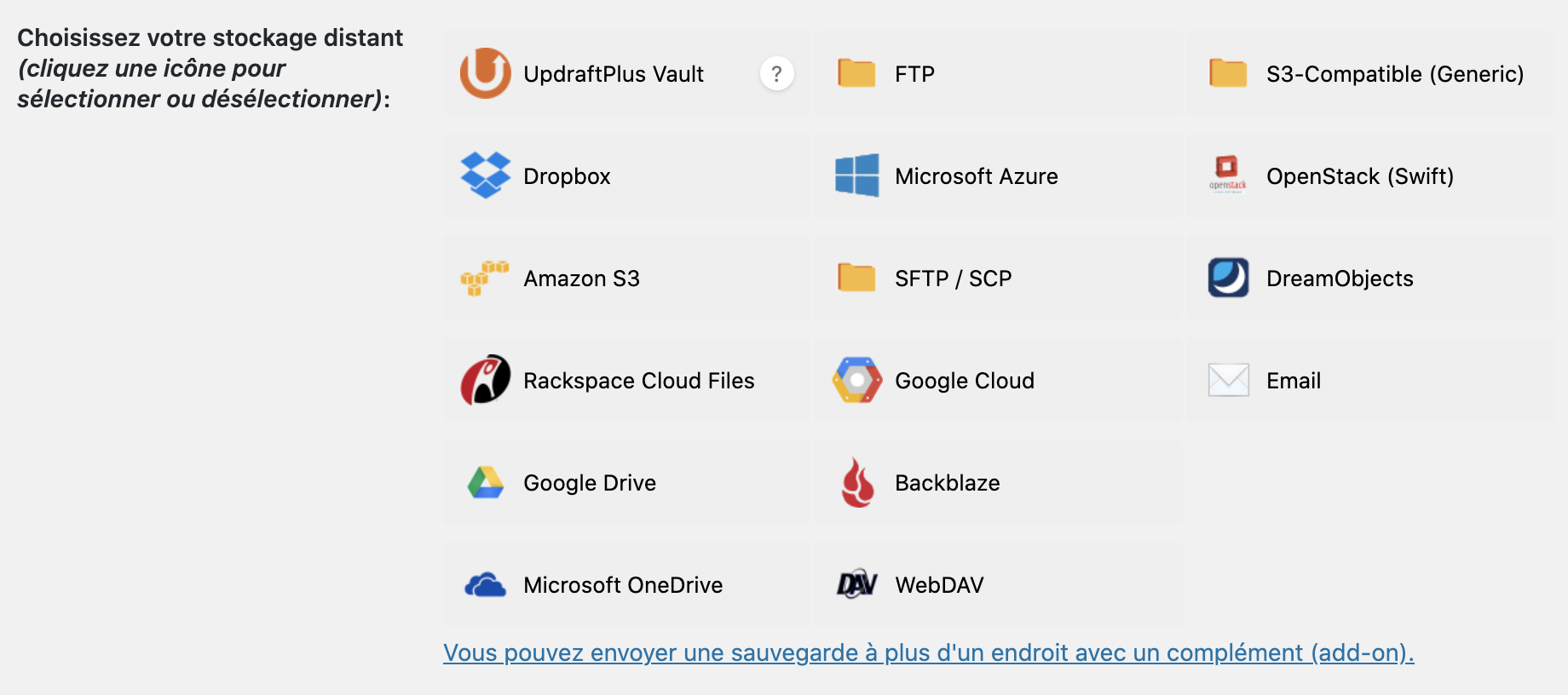This screenshot has width=1568, height=695.
Task: Toggle S3-Compatible (Generic) storage selection
Action: pyautogui.click(x=1227, y=74)
